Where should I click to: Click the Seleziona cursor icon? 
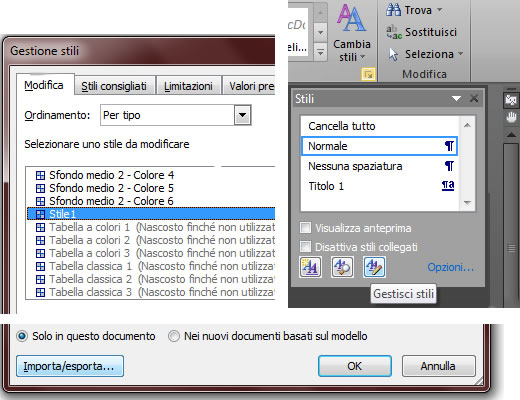tap(393, 54)
